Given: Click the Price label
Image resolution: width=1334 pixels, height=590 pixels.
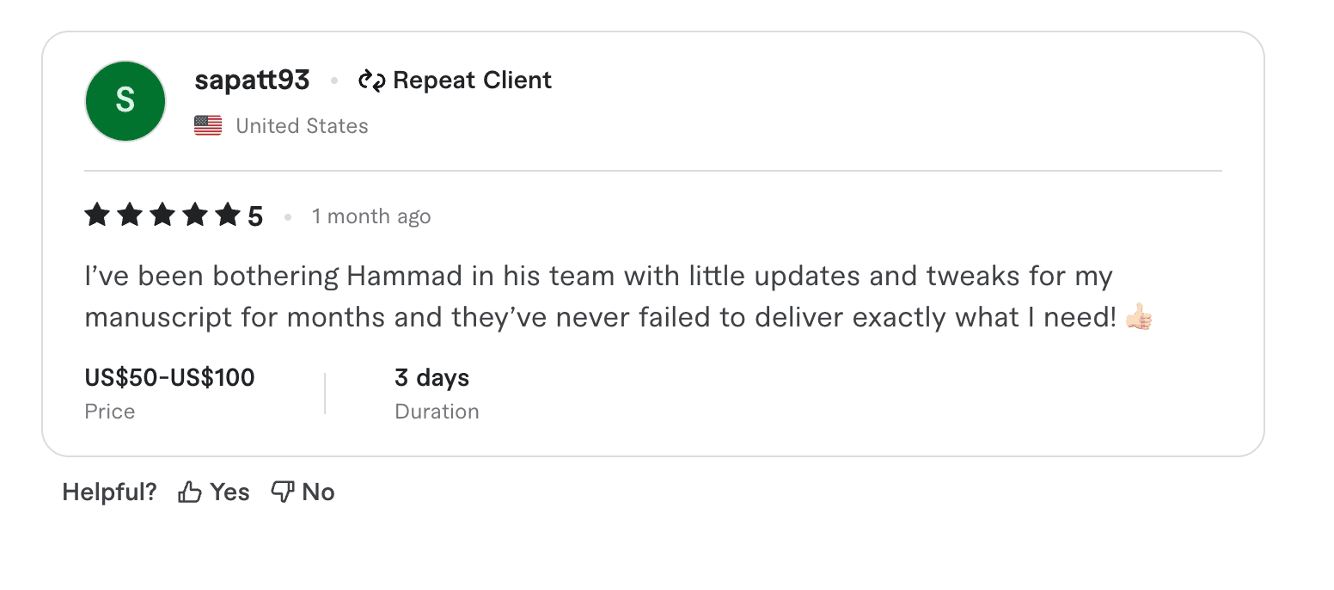Looking at the screenshot, I should [110, 411].
